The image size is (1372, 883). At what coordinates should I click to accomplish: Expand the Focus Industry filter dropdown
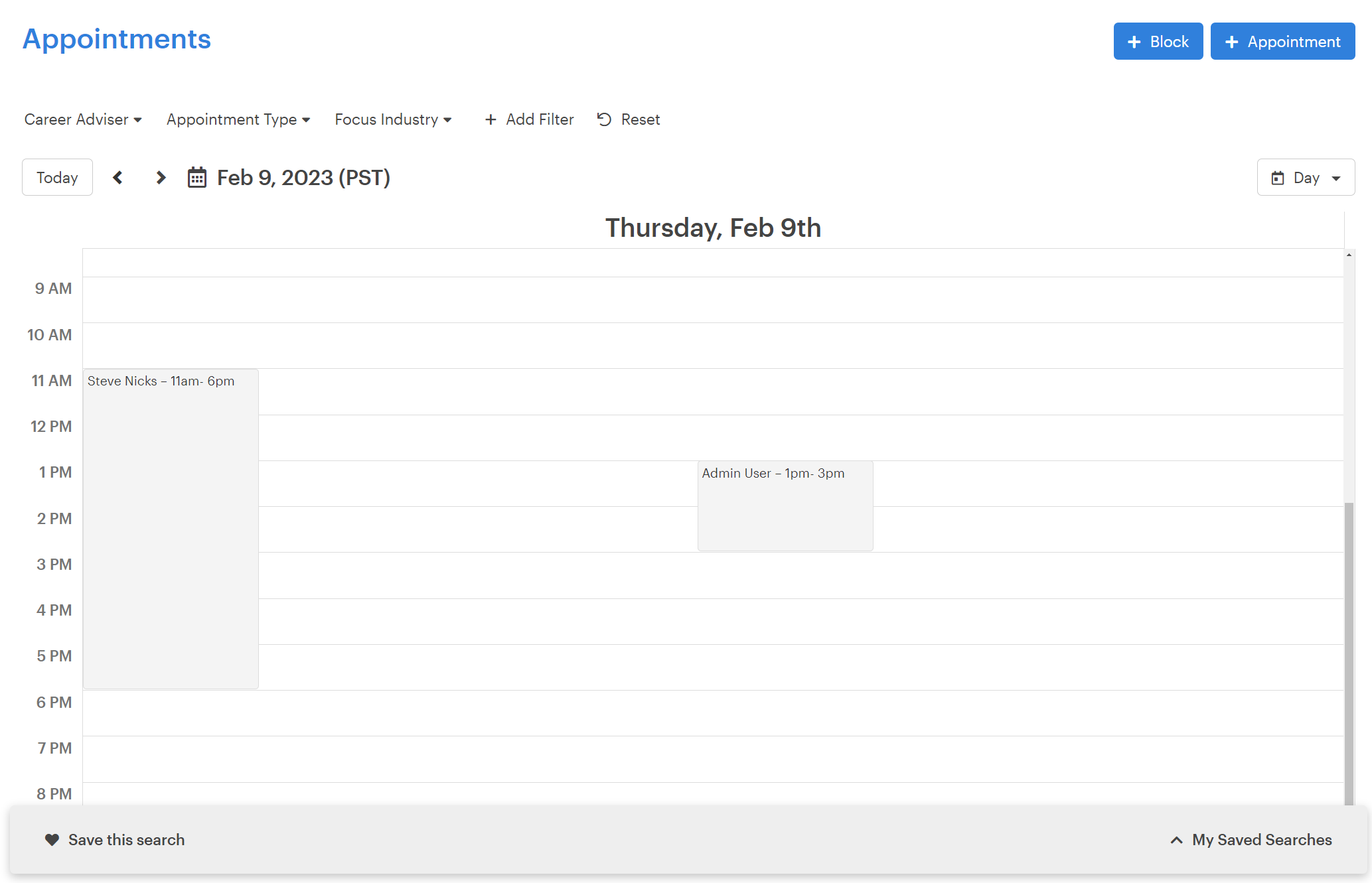pyautogui.click(x=393, y=119)
